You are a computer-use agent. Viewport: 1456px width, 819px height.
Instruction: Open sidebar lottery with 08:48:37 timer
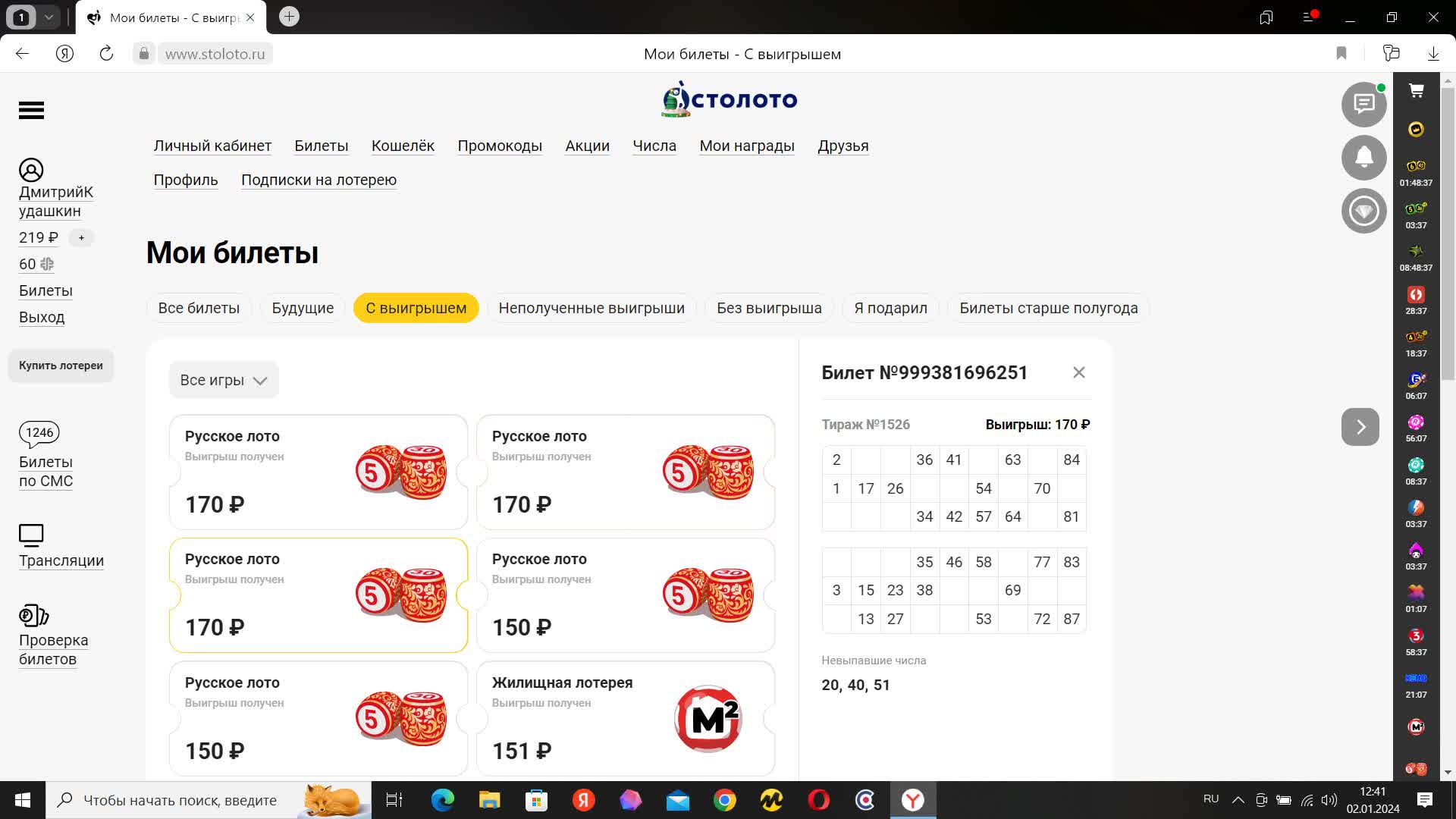coord(1416,258)
